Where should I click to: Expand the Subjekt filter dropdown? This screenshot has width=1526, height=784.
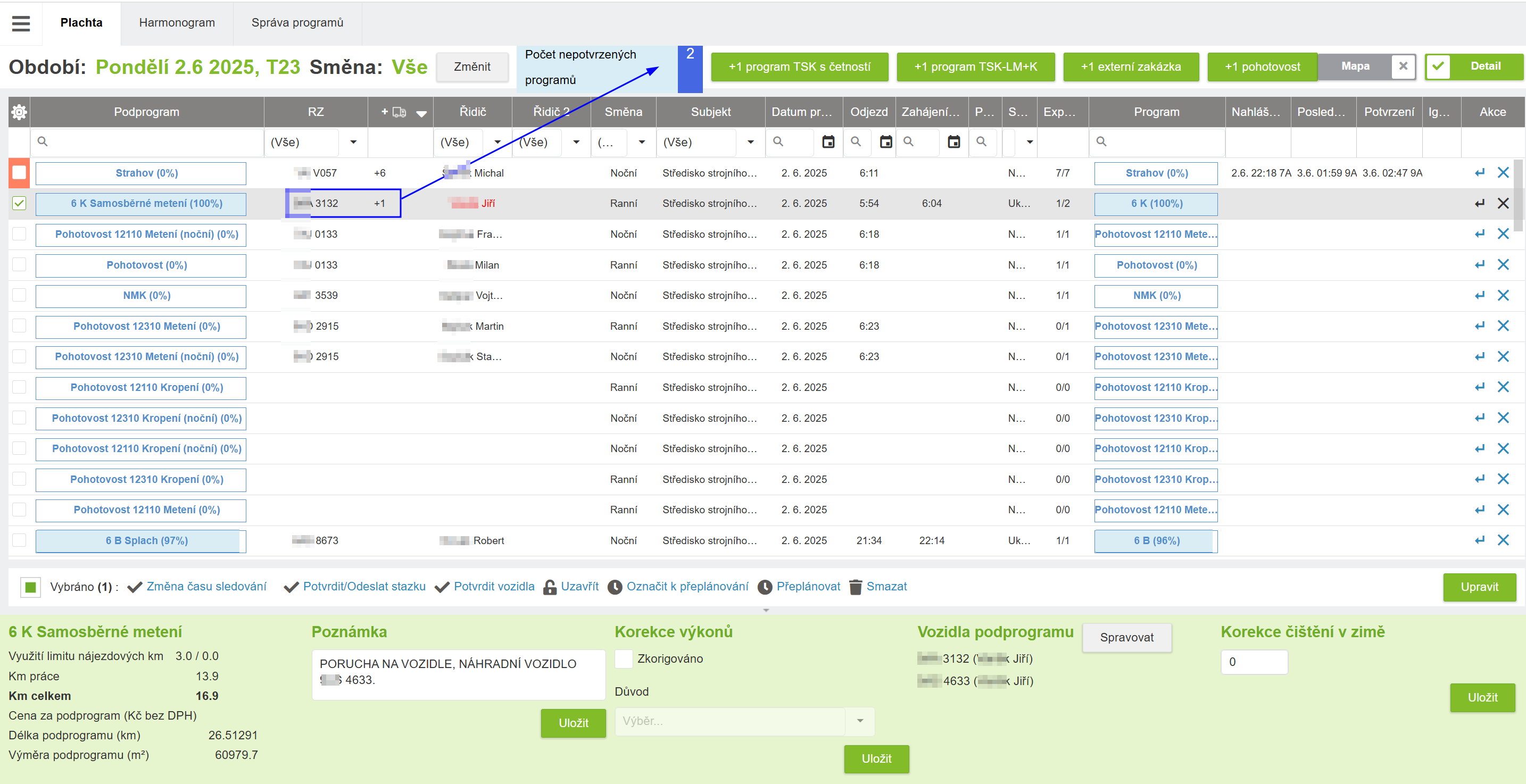click(x=751, y=142)
